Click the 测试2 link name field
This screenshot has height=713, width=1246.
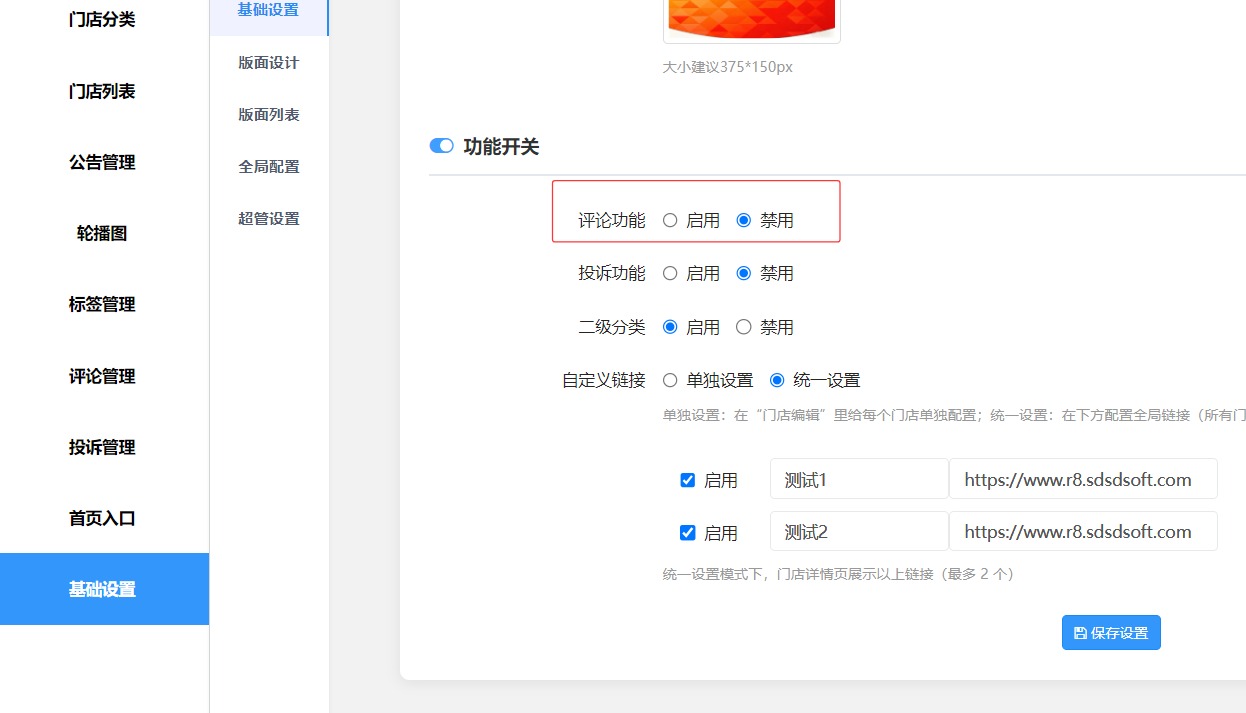[x=859, y=531]
